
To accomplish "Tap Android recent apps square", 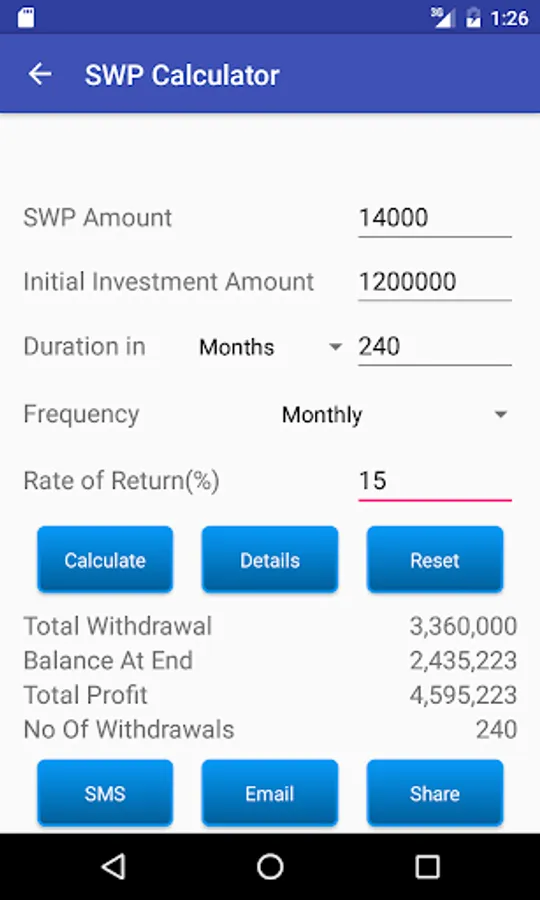I will coord(428,866).
